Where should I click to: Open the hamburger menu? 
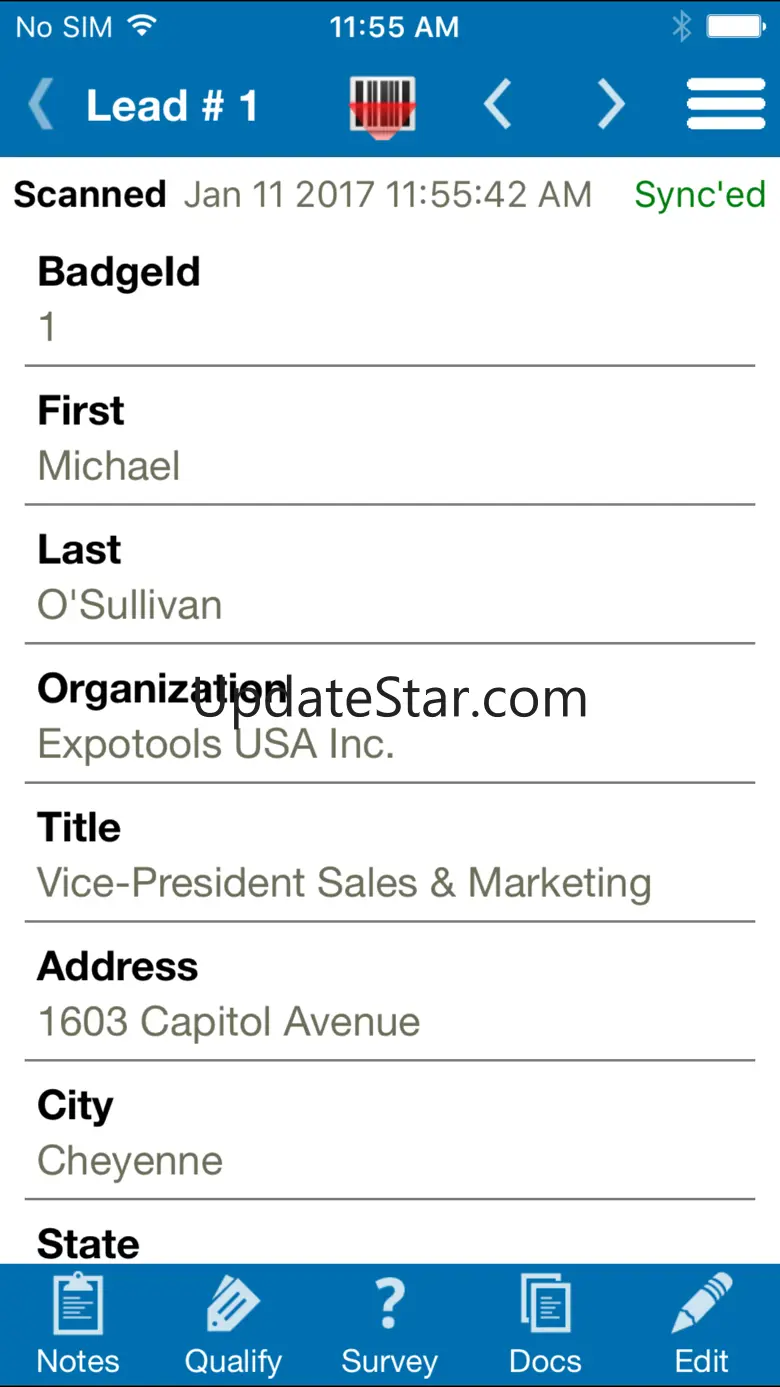tap(725, 105)
